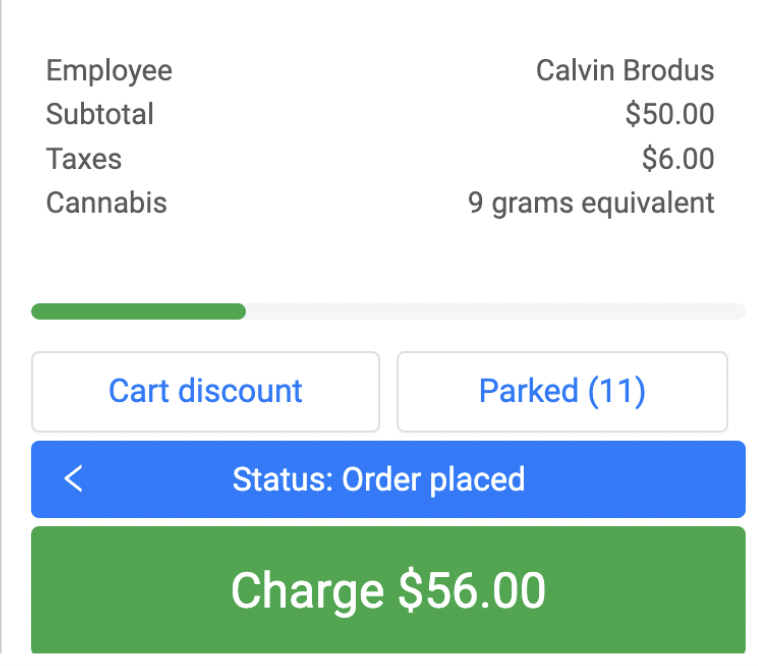
Task: Select the employee name Calvin Brodus
Action: (x=625, y=71)
